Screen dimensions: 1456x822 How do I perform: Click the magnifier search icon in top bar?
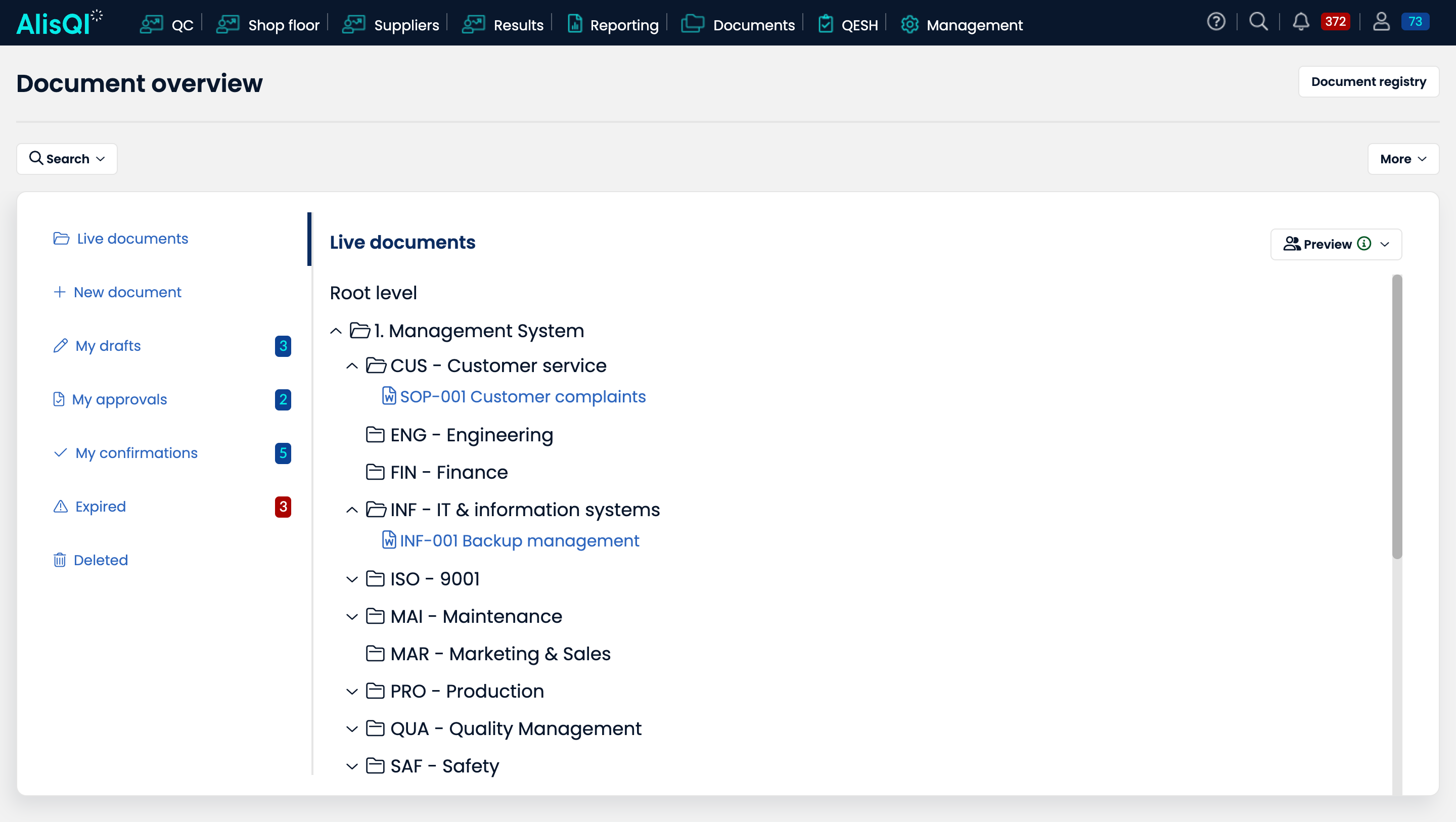[x=1258, y=22]
